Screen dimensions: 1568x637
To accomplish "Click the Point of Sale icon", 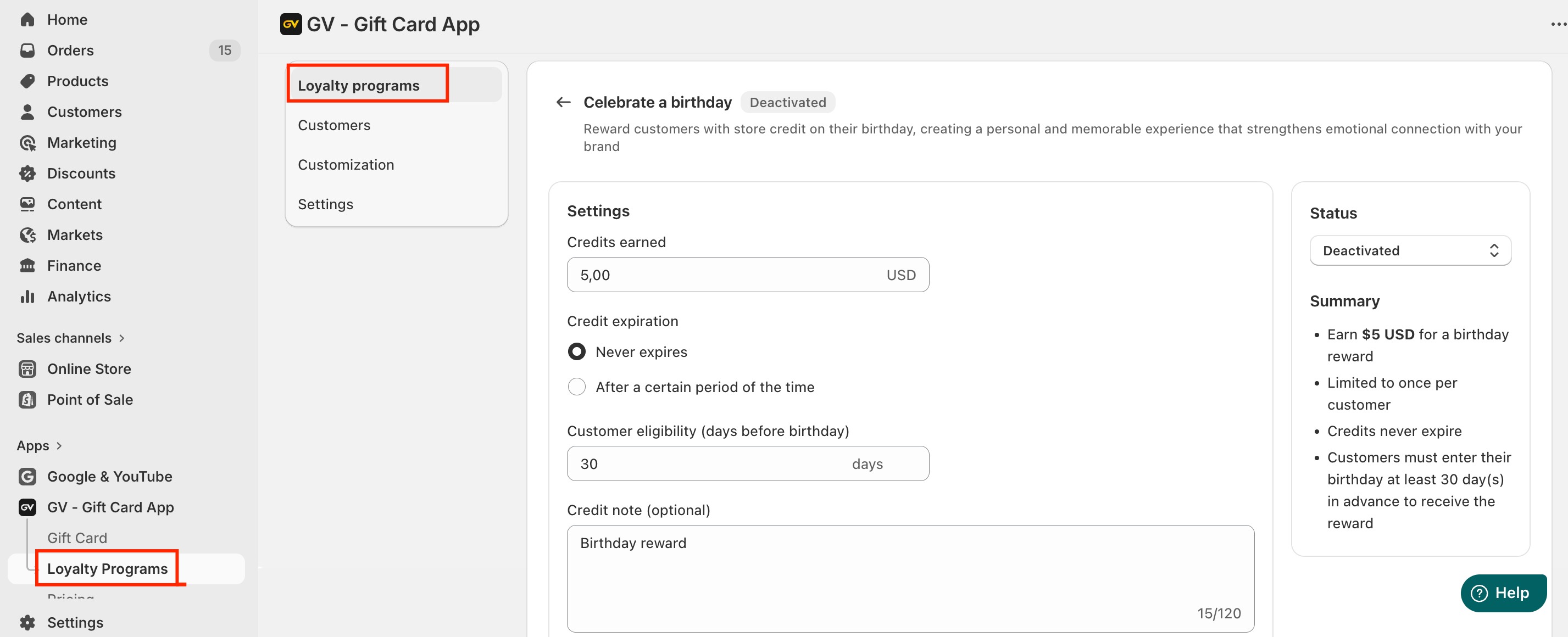I will click(27, 400).
